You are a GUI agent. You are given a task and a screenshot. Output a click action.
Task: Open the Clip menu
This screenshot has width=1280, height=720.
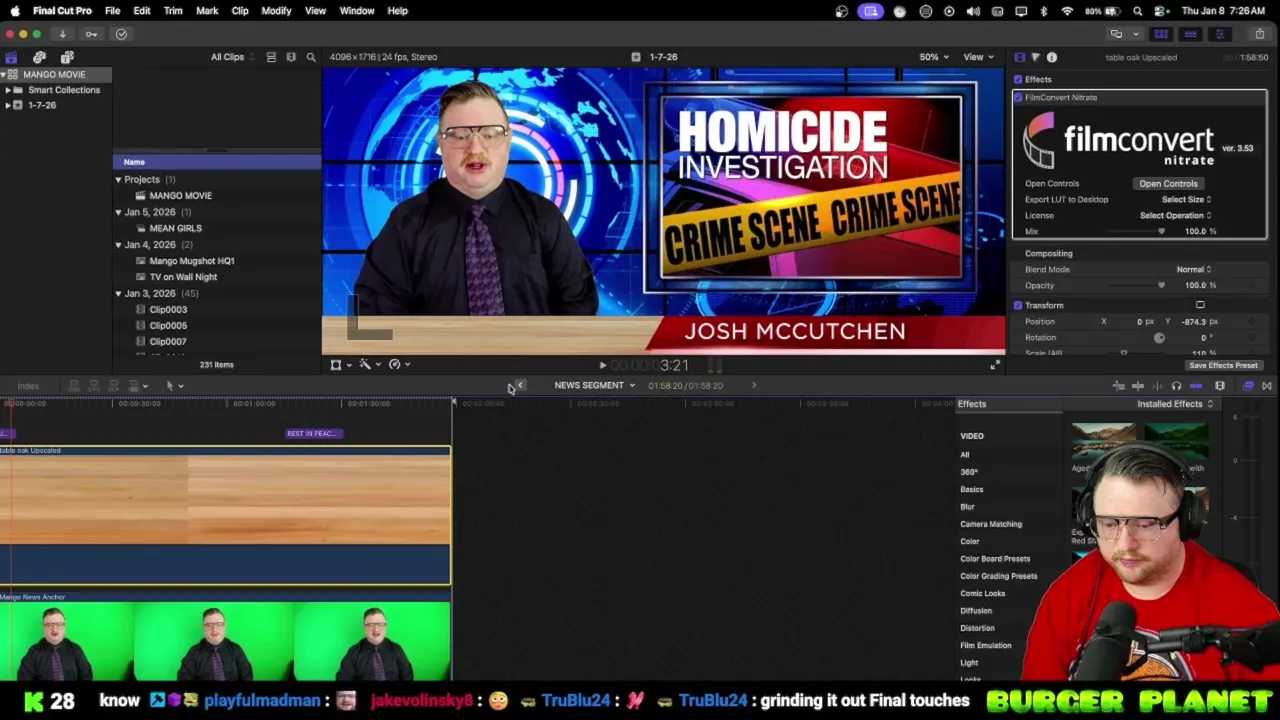pyautogui.click(x=240, y=11)
